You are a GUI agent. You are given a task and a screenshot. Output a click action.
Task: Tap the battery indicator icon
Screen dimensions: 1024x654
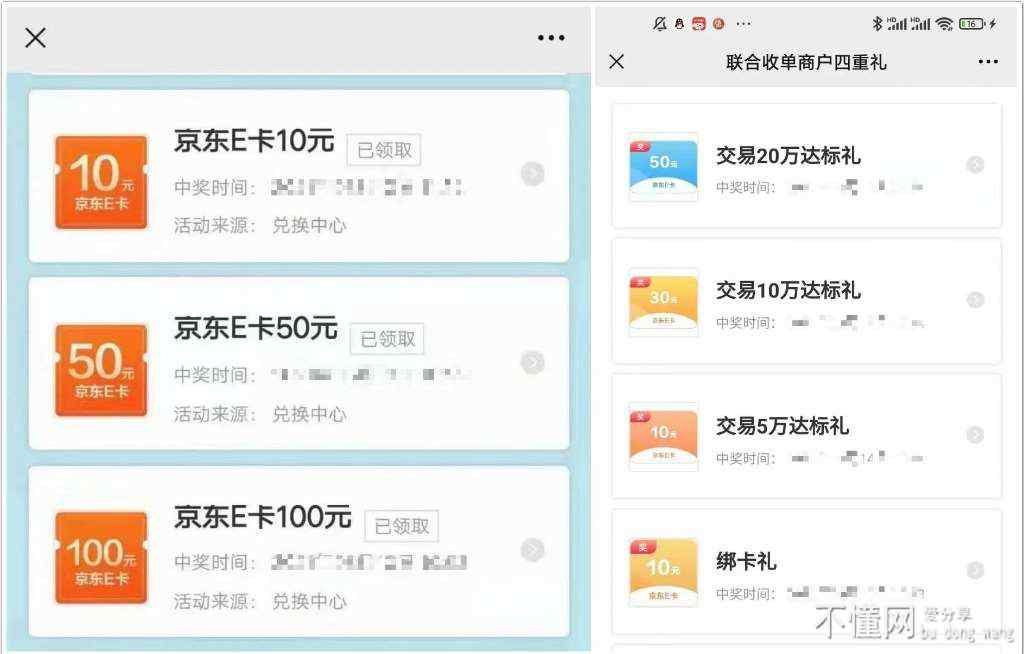pos(972,24)
